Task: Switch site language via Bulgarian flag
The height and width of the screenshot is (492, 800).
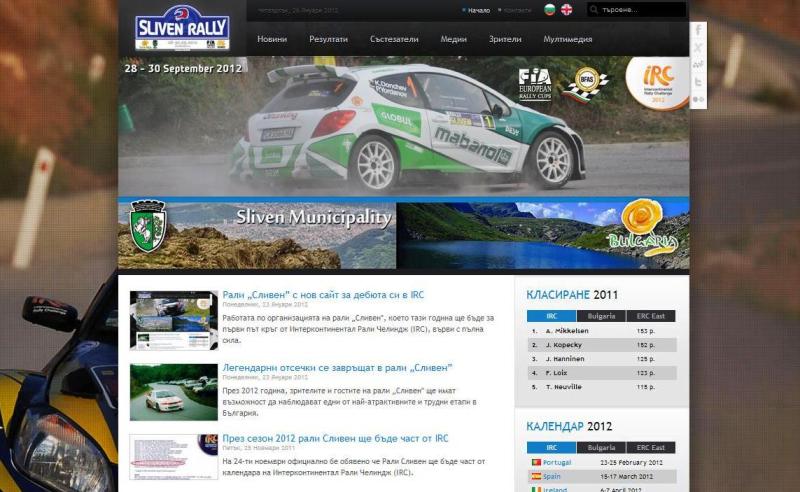Action: coord(549,10)
